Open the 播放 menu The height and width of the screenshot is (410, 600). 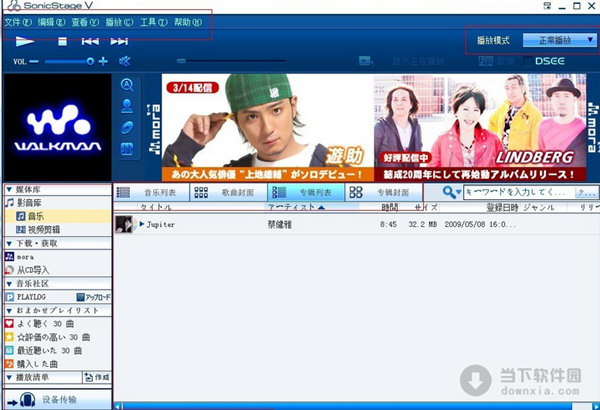[x=119, y=22]
